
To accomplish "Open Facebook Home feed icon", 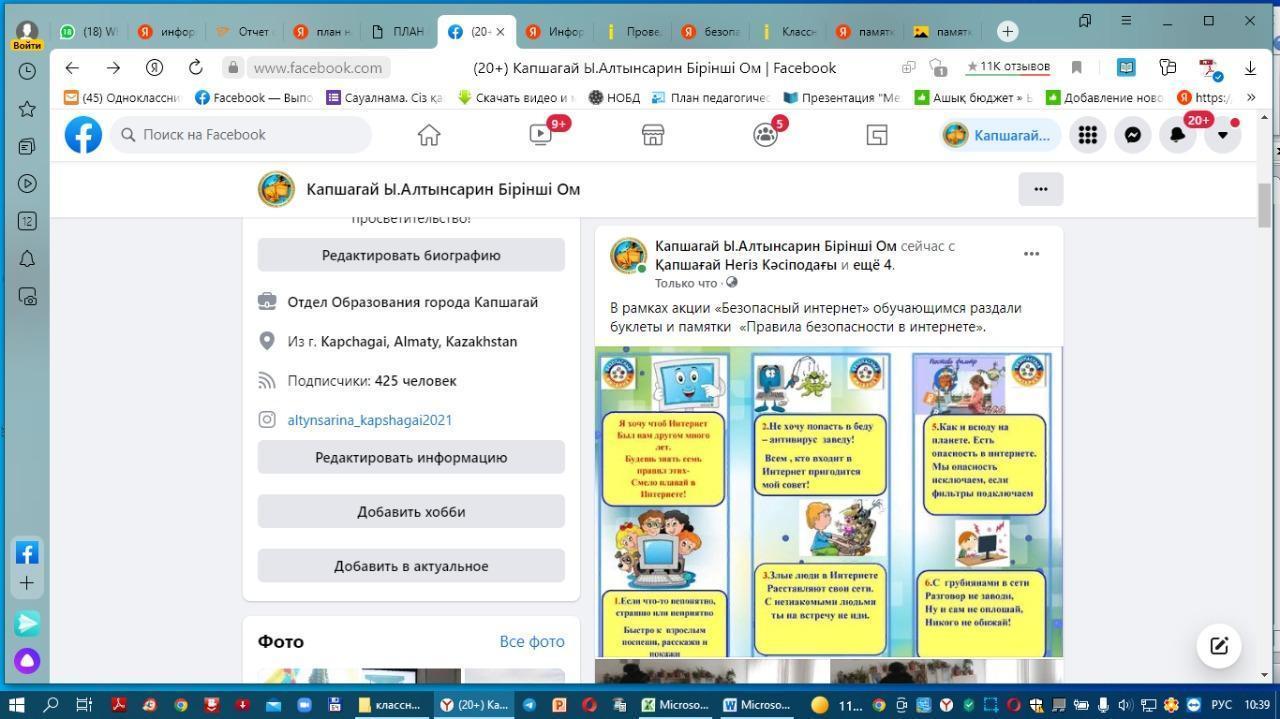I will [x=429, y=135].
